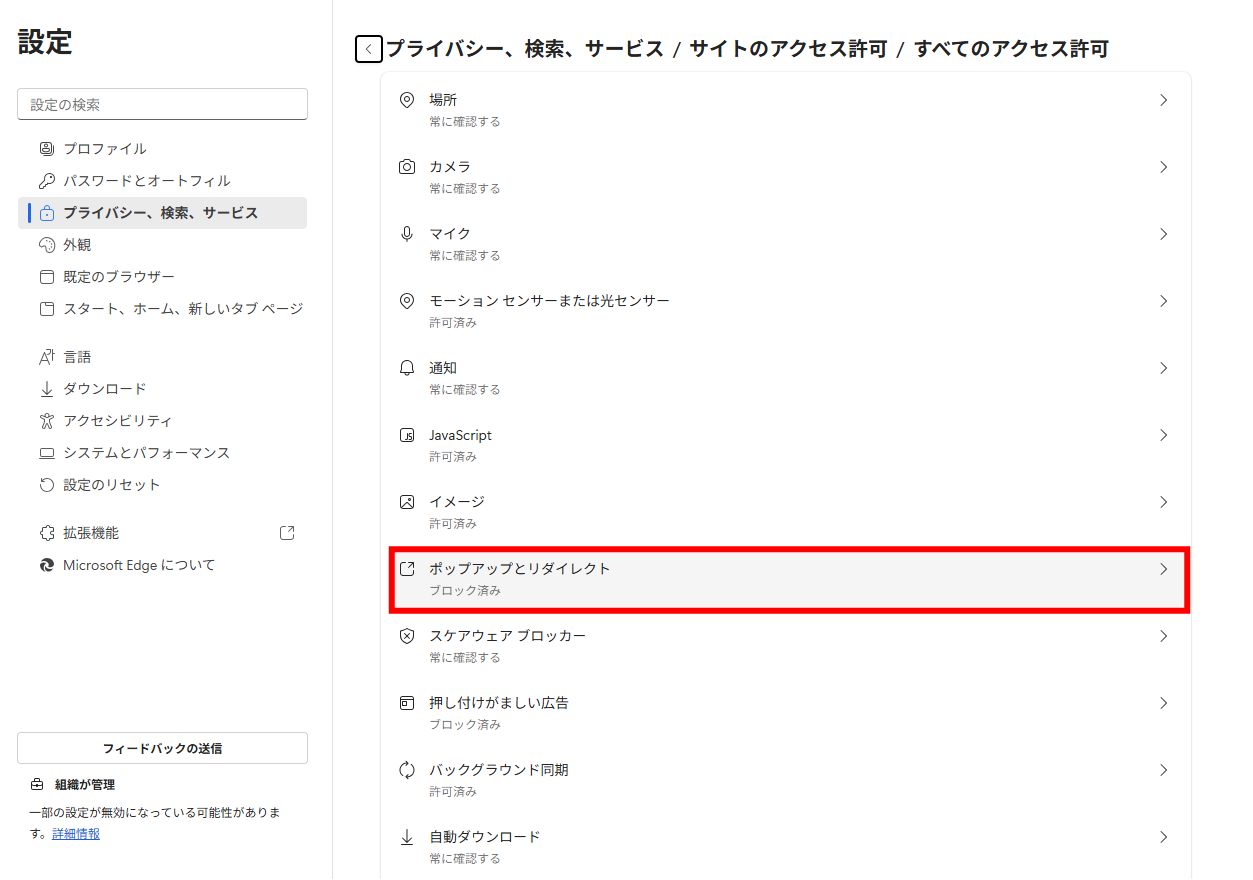
Task: Click the 設定のリセット reset icon
Action: (46, 485)
